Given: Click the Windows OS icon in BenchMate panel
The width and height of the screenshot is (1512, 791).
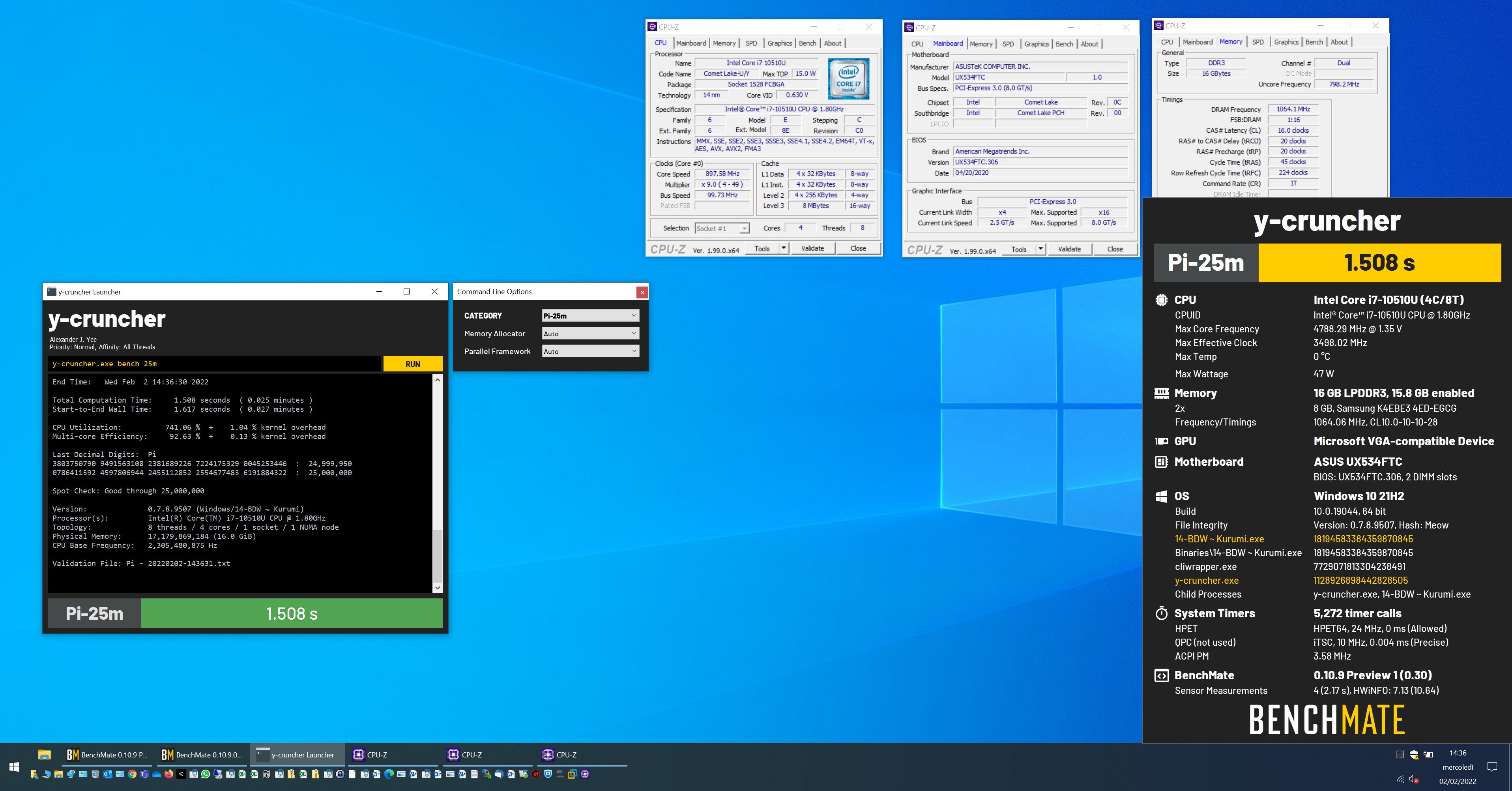Looking at the screenshot, I should pos(1161,496).
